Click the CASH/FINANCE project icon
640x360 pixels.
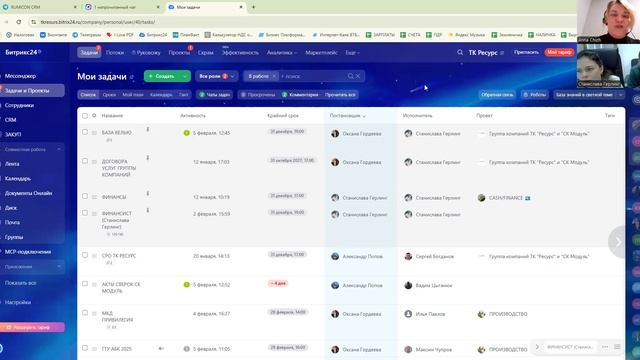pyautogui.click(x=482, y=198)
